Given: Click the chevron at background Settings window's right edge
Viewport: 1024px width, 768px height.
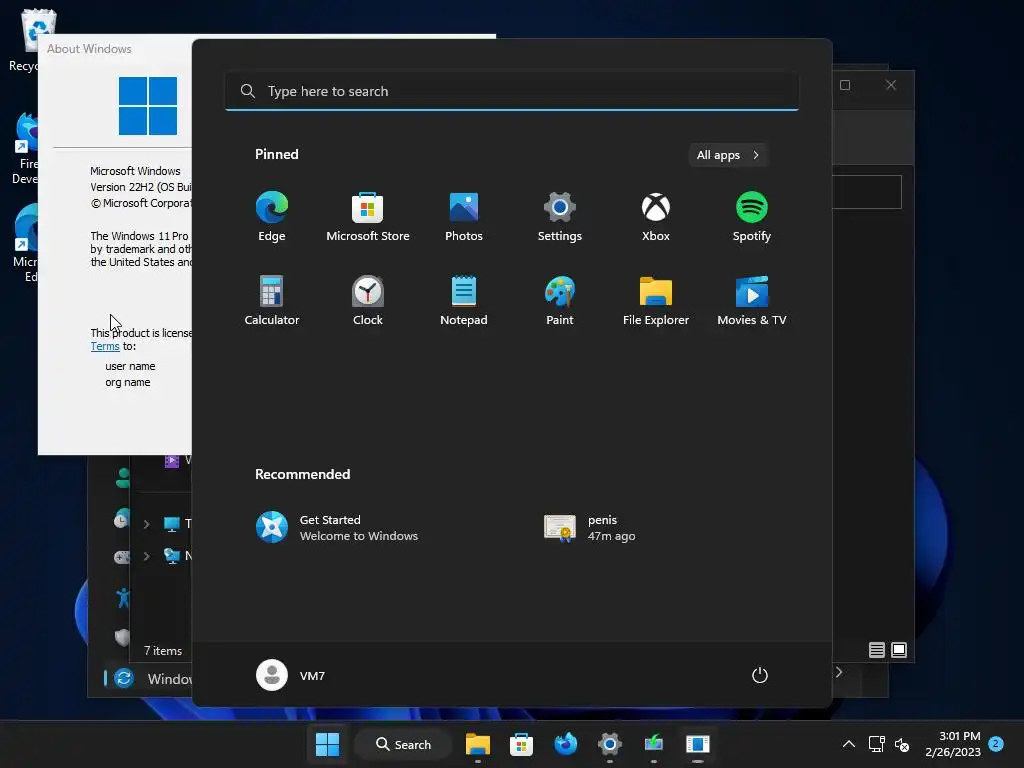Looking at the screenshot, I should tap(839, 672).
